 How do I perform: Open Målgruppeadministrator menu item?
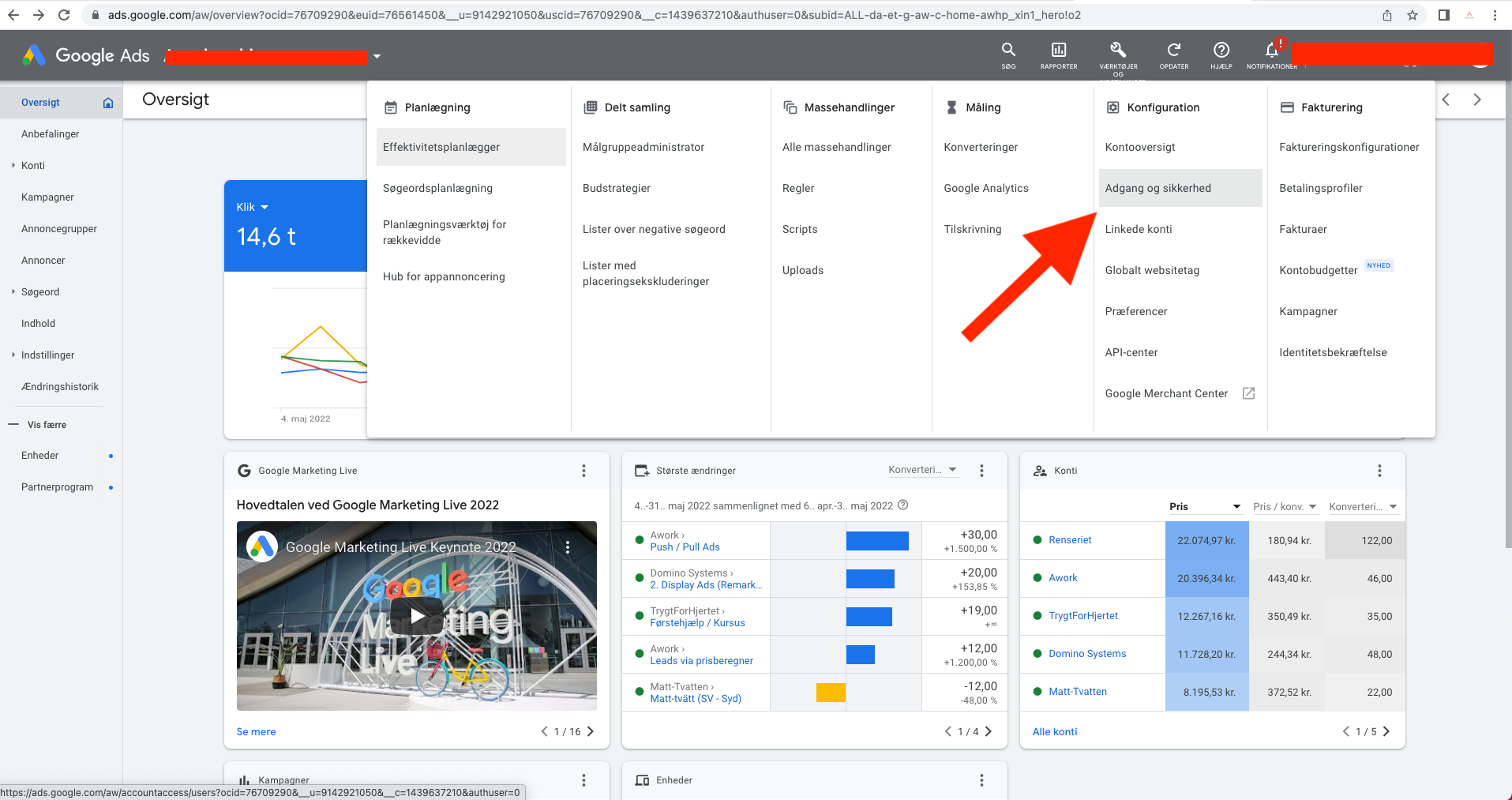[643, 147]
